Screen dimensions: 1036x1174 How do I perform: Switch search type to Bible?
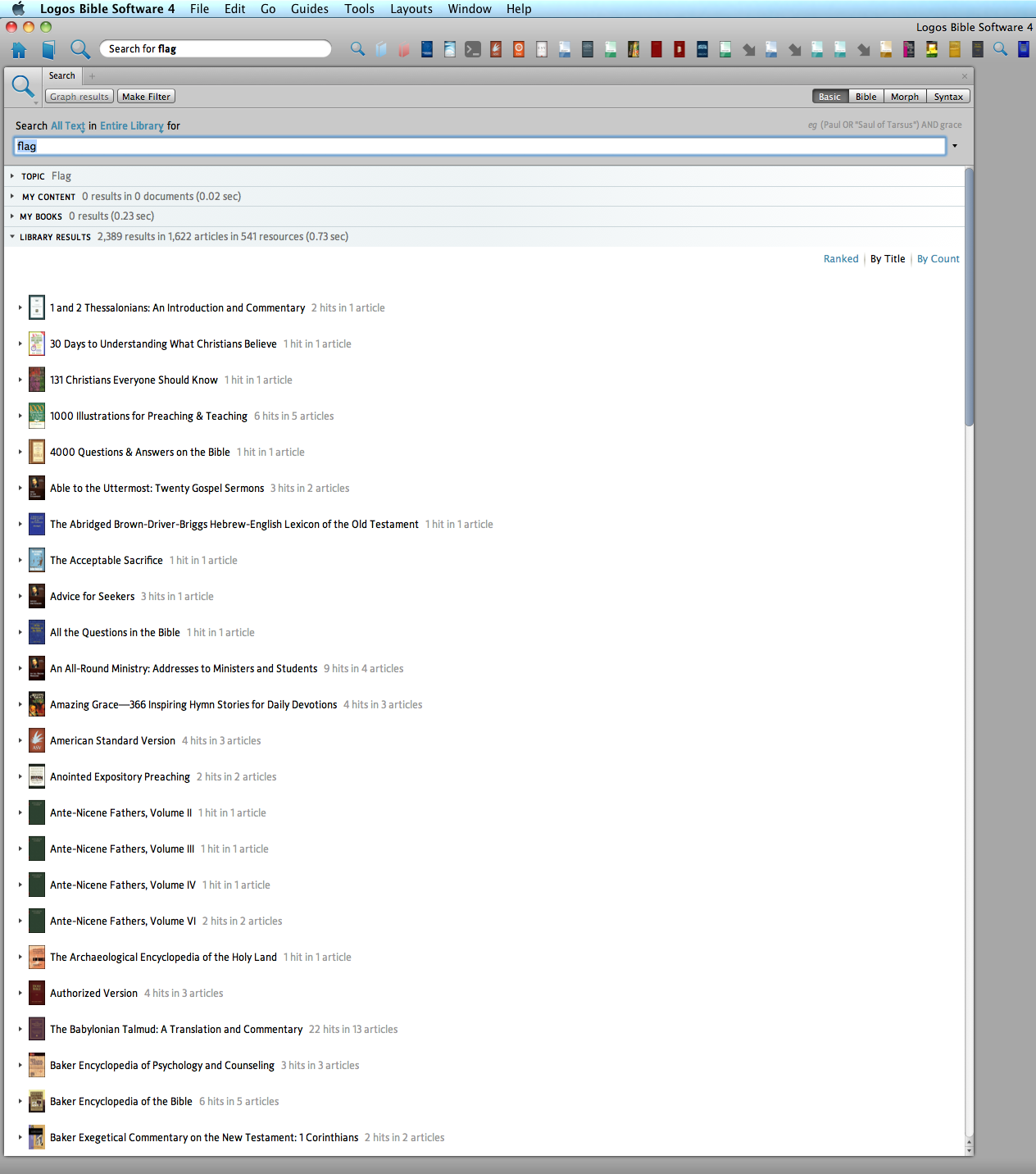[866, 97]
